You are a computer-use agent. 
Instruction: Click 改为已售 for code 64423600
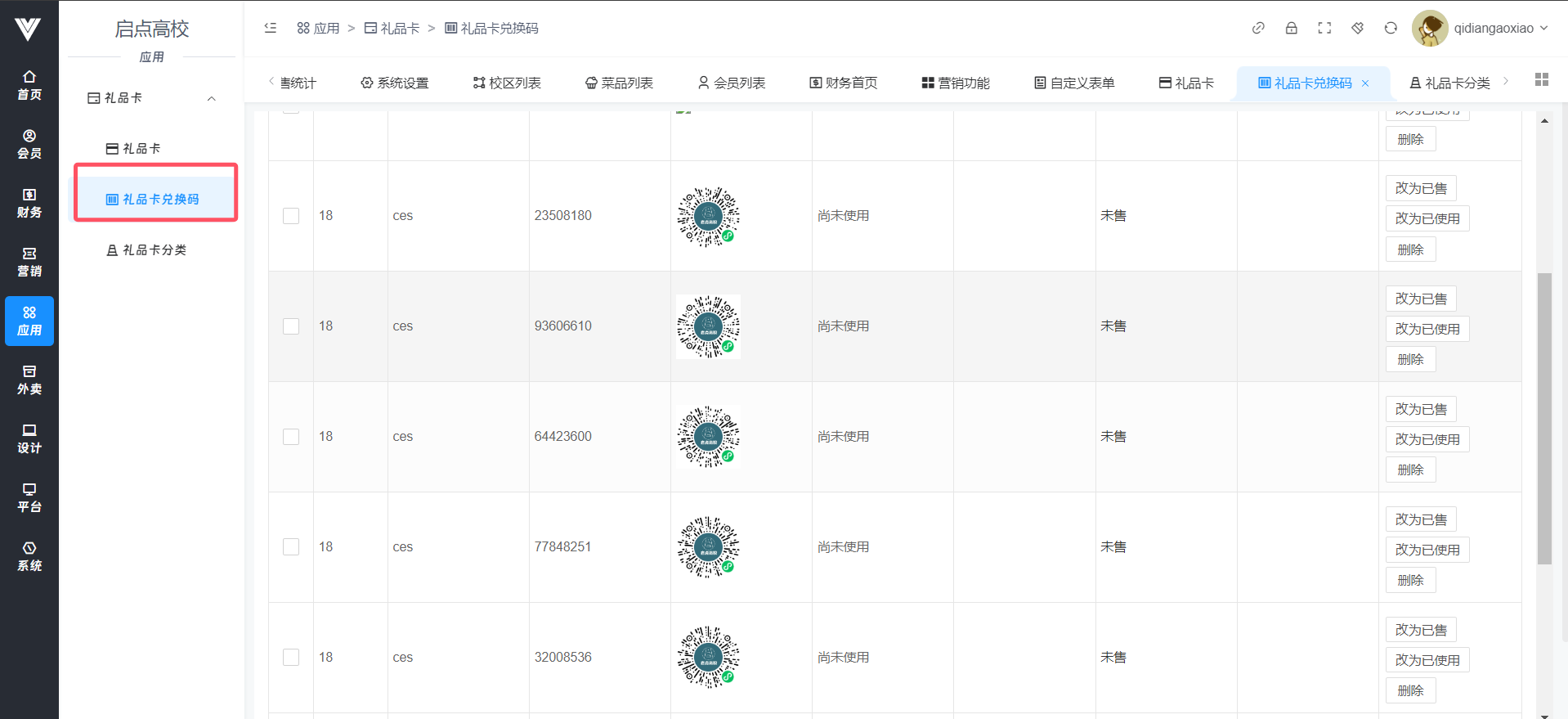[1420, 409]
